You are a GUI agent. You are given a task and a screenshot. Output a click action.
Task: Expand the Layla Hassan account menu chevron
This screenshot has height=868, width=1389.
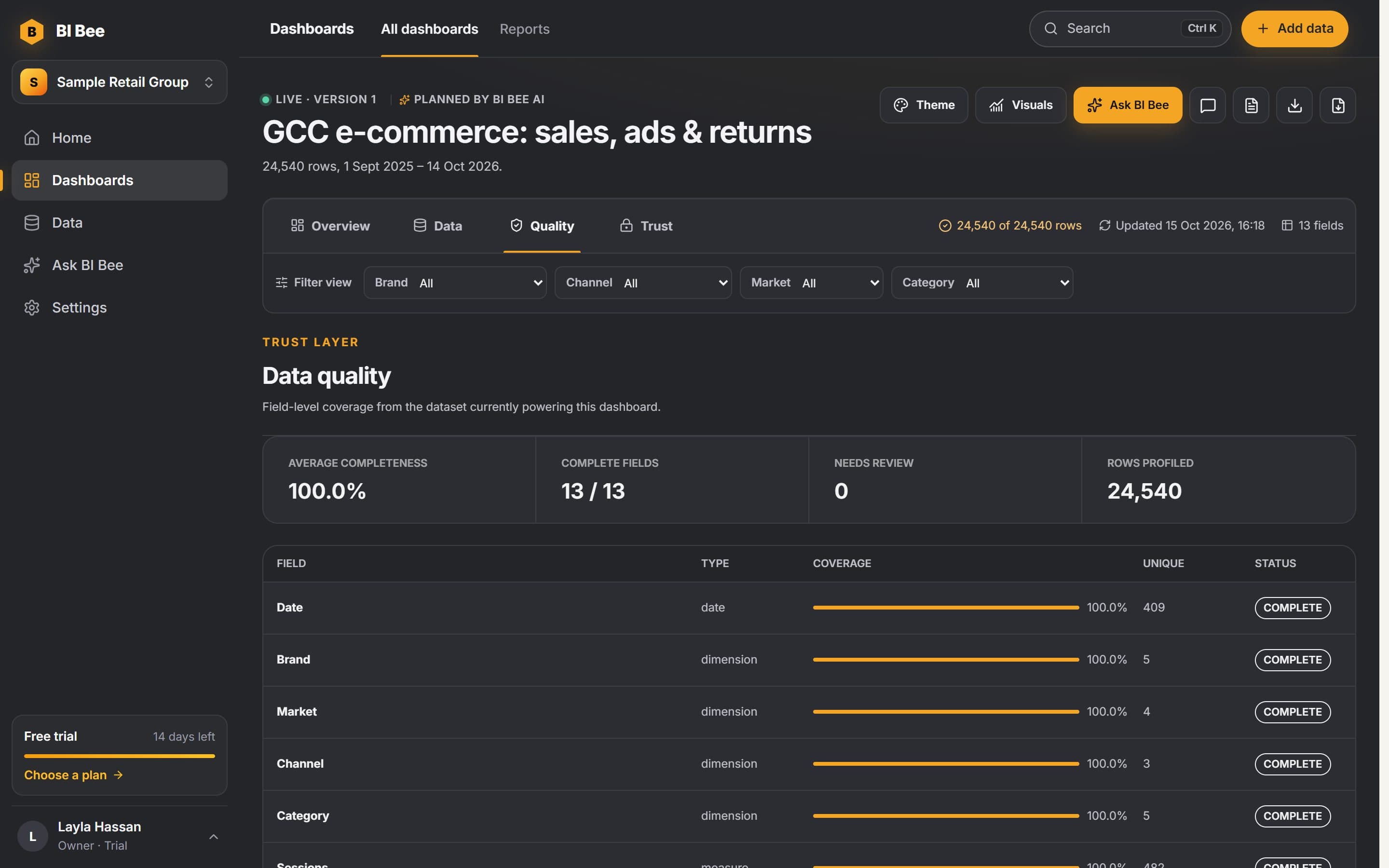214,837
